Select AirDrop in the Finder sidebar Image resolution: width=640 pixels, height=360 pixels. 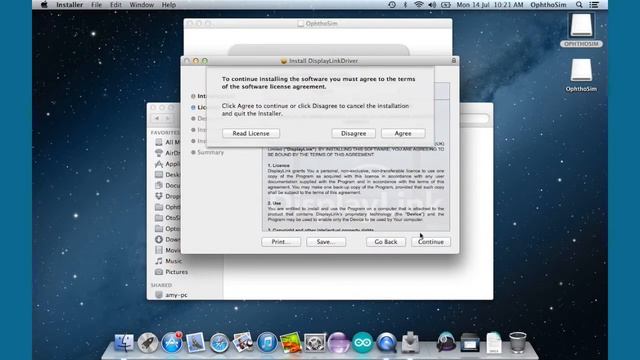click(x=167, y=153)
